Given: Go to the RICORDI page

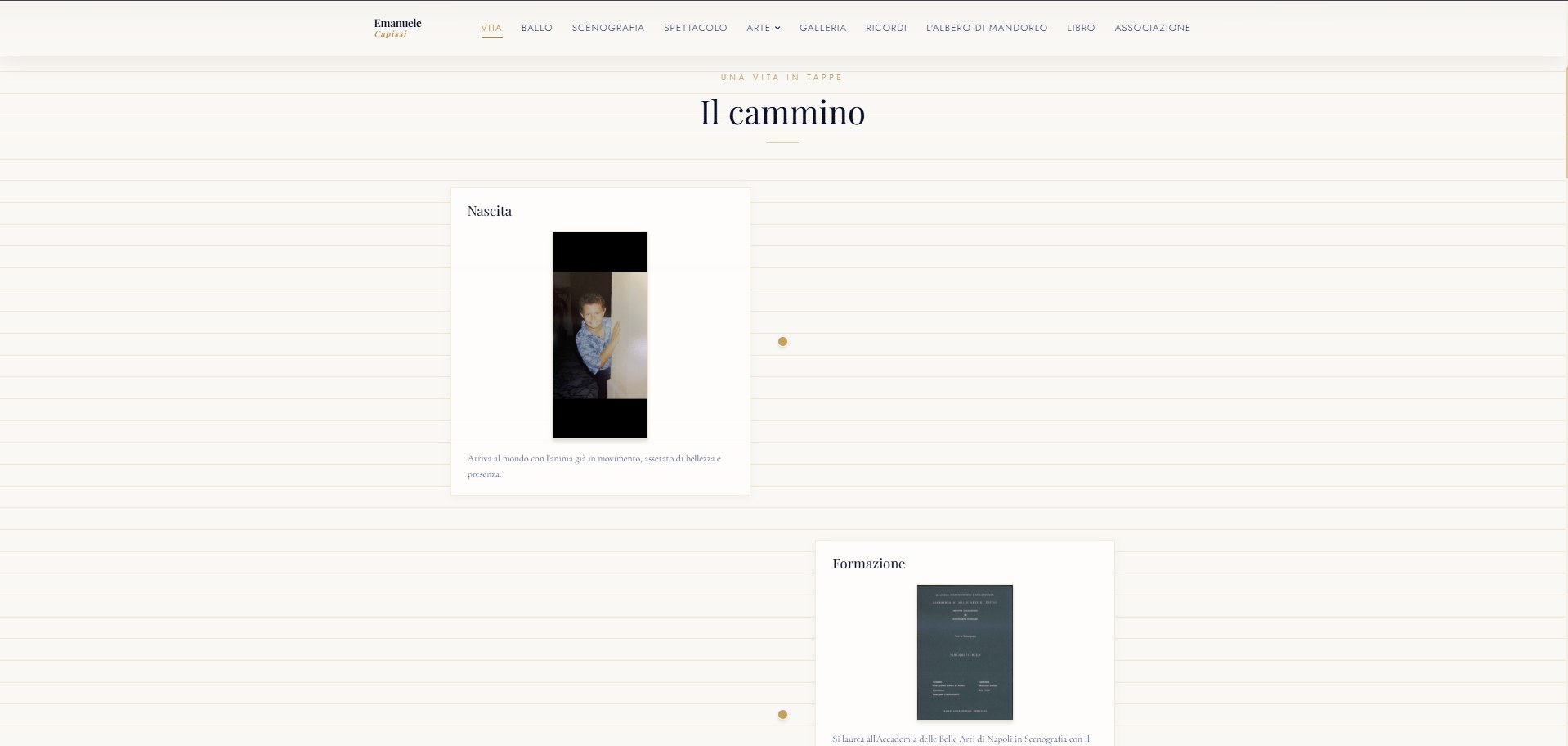Looking at the screenshot, I should (886, 28).
